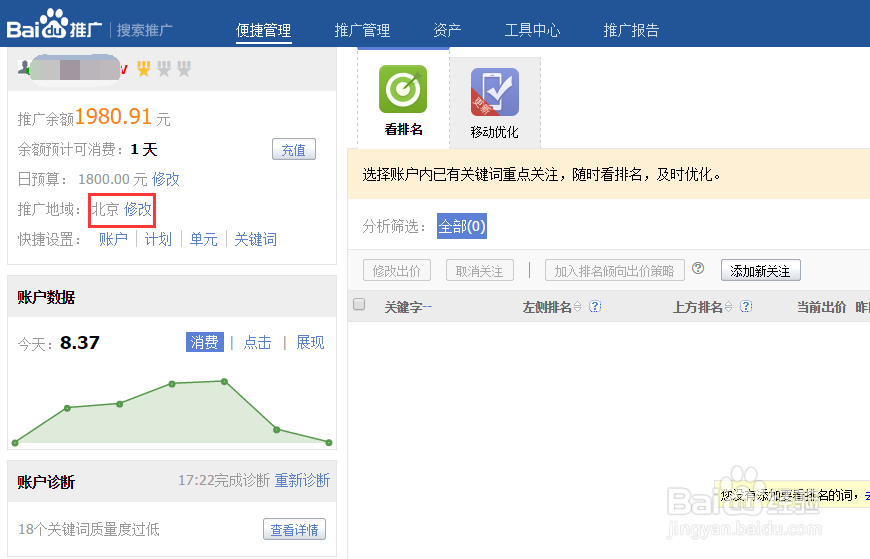The image size is (870, 559).
Task: Open the 推广报告 menu
Action: click(631, 30)
